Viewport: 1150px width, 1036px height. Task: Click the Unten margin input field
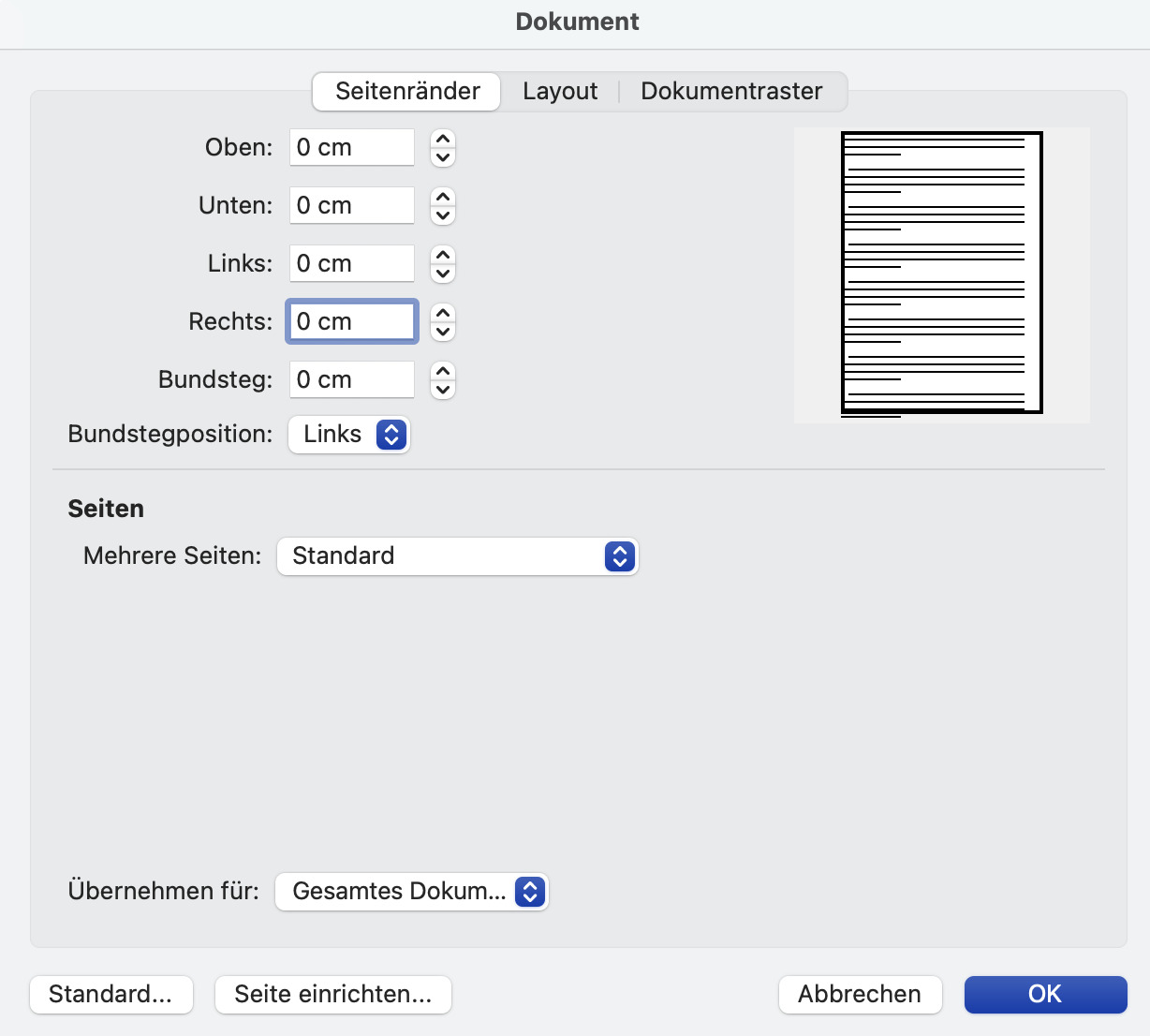coord(352,205)
